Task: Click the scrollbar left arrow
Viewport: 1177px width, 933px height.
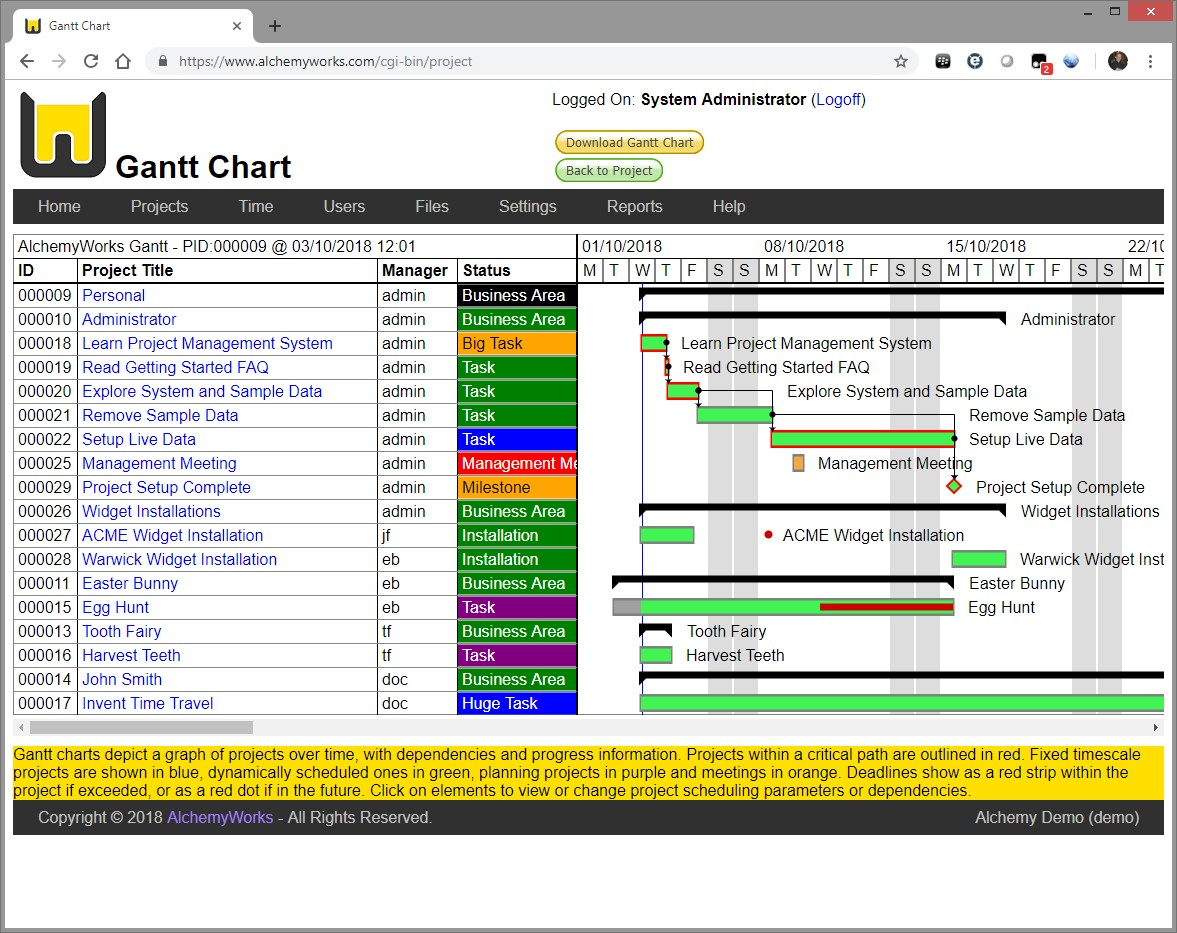Action: 21,727
